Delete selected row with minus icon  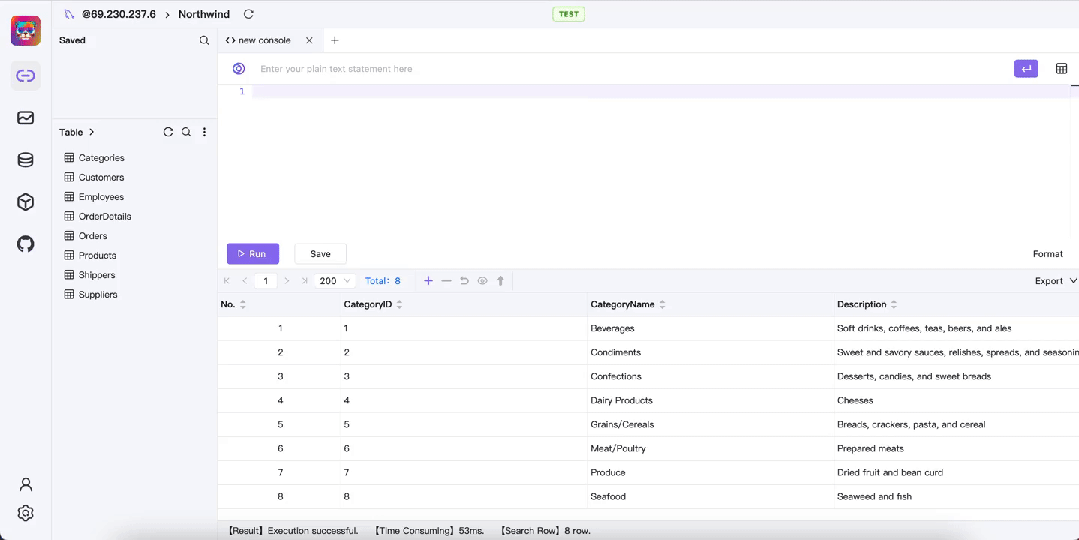click(446, 281)
